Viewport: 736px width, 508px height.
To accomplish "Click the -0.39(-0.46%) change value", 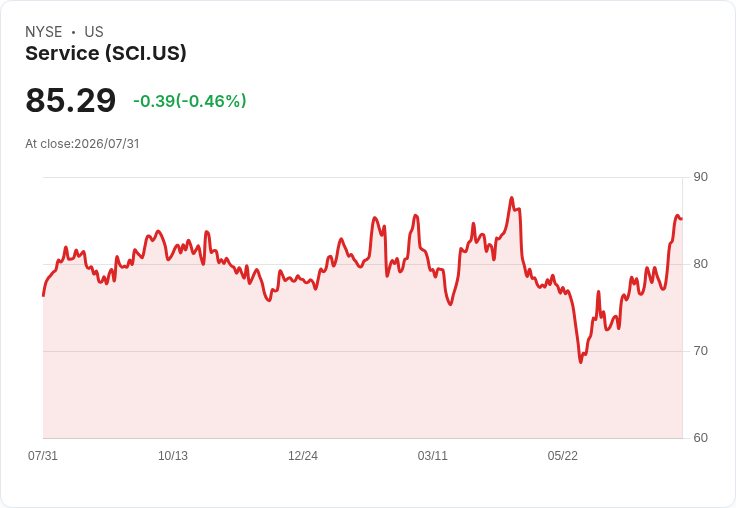I will click(190, 101).
